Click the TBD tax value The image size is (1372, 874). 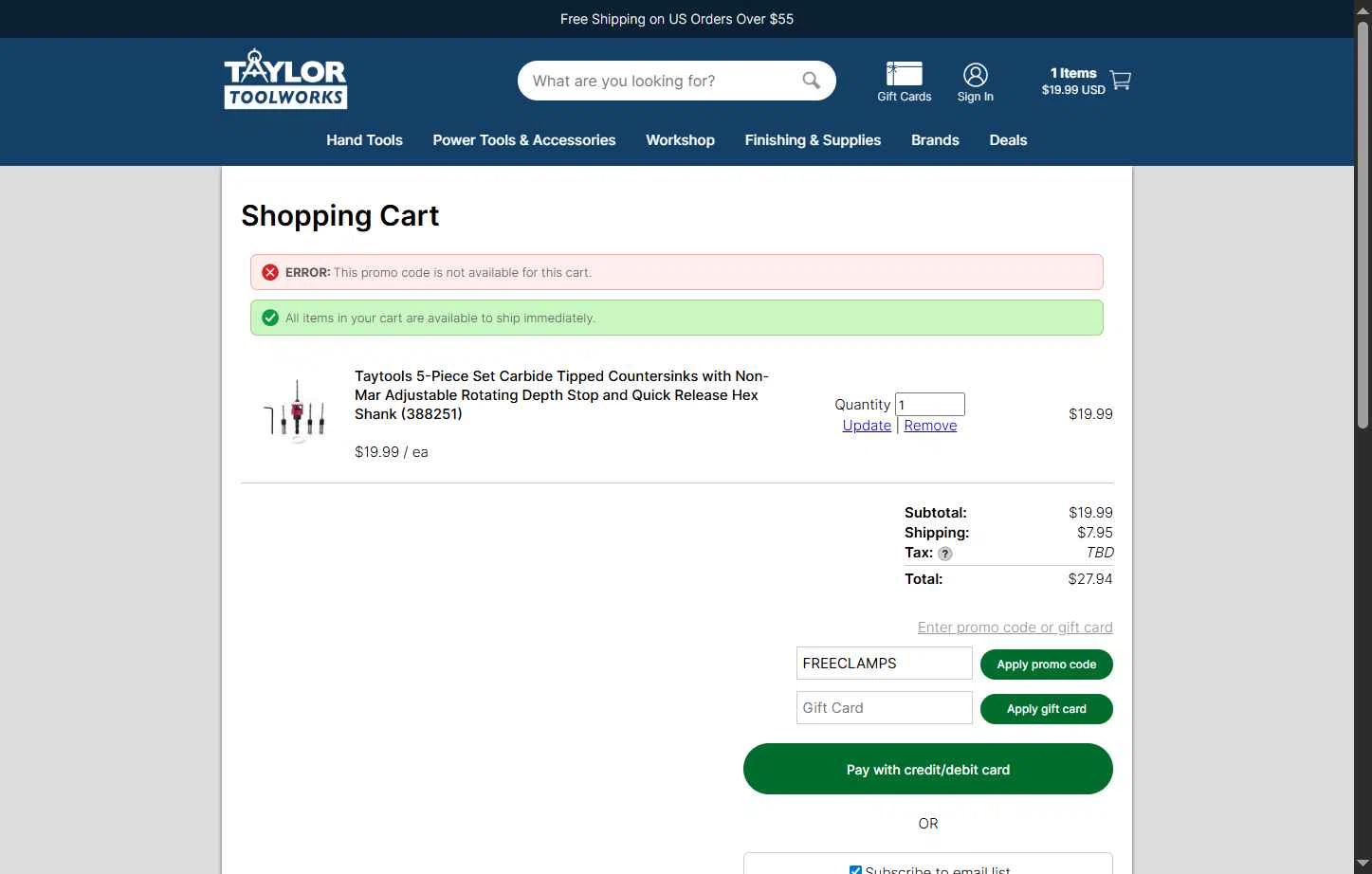(1100, 553)
